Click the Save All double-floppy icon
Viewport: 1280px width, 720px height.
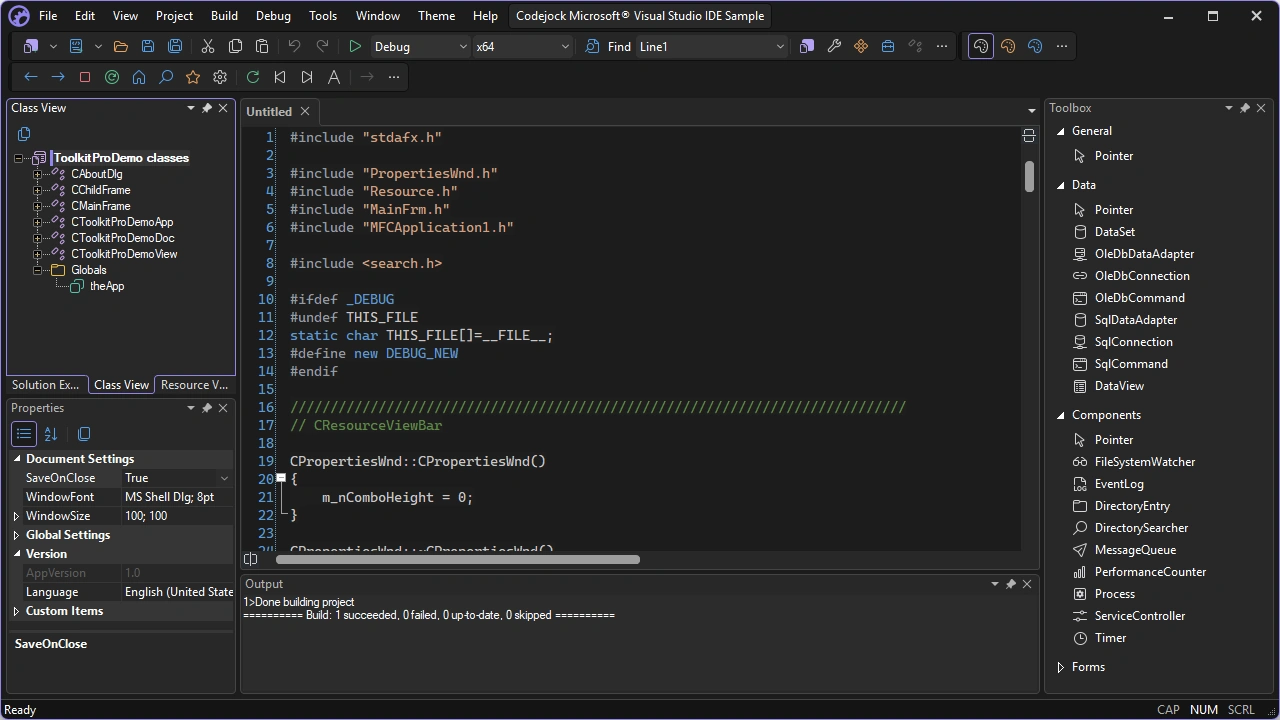[x=175, y=46]
